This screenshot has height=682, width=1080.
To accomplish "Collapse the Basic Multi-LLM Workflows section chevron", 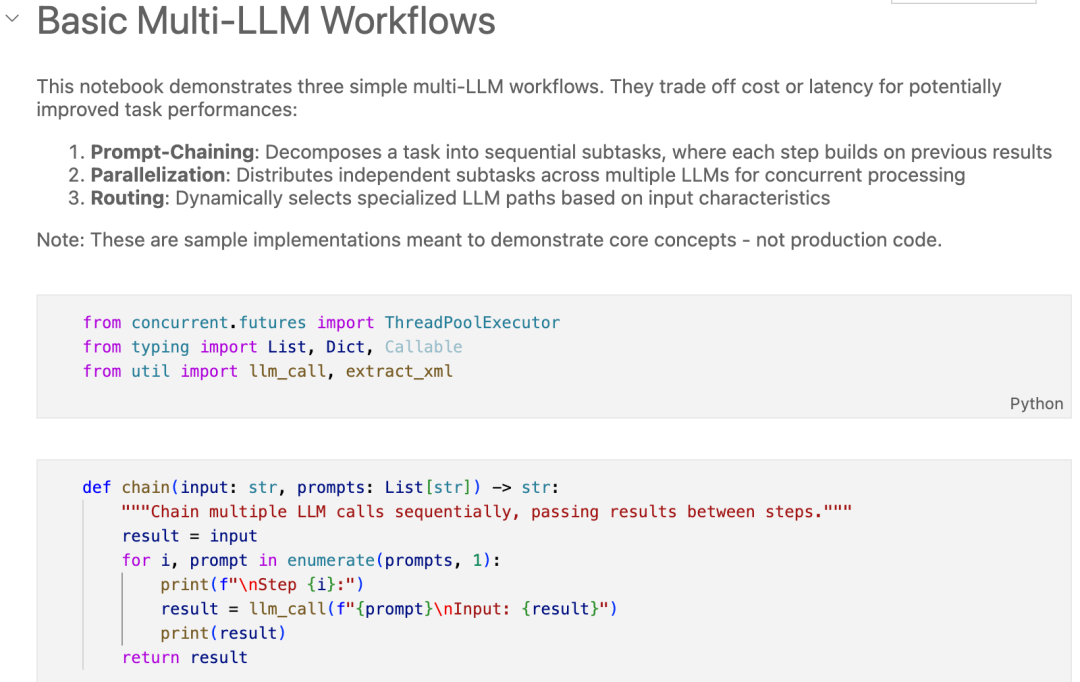I will (12, 19).
